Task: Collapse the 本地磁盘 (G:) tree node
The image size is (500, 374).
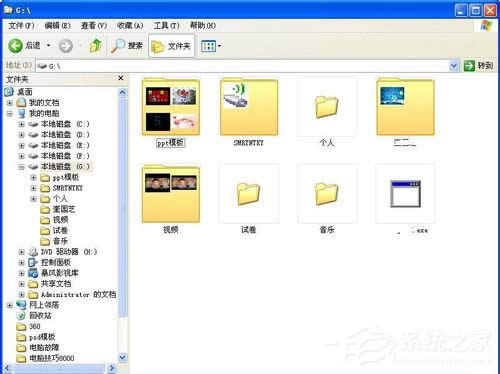Action: tap(22, 167)
